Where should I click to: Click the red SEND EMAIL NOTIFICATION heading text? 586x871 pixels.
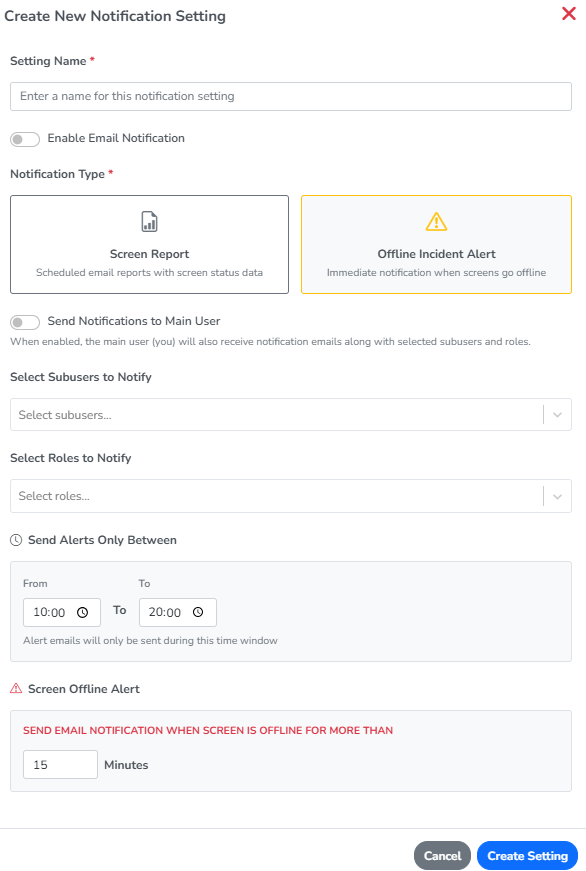pos(208,730)
